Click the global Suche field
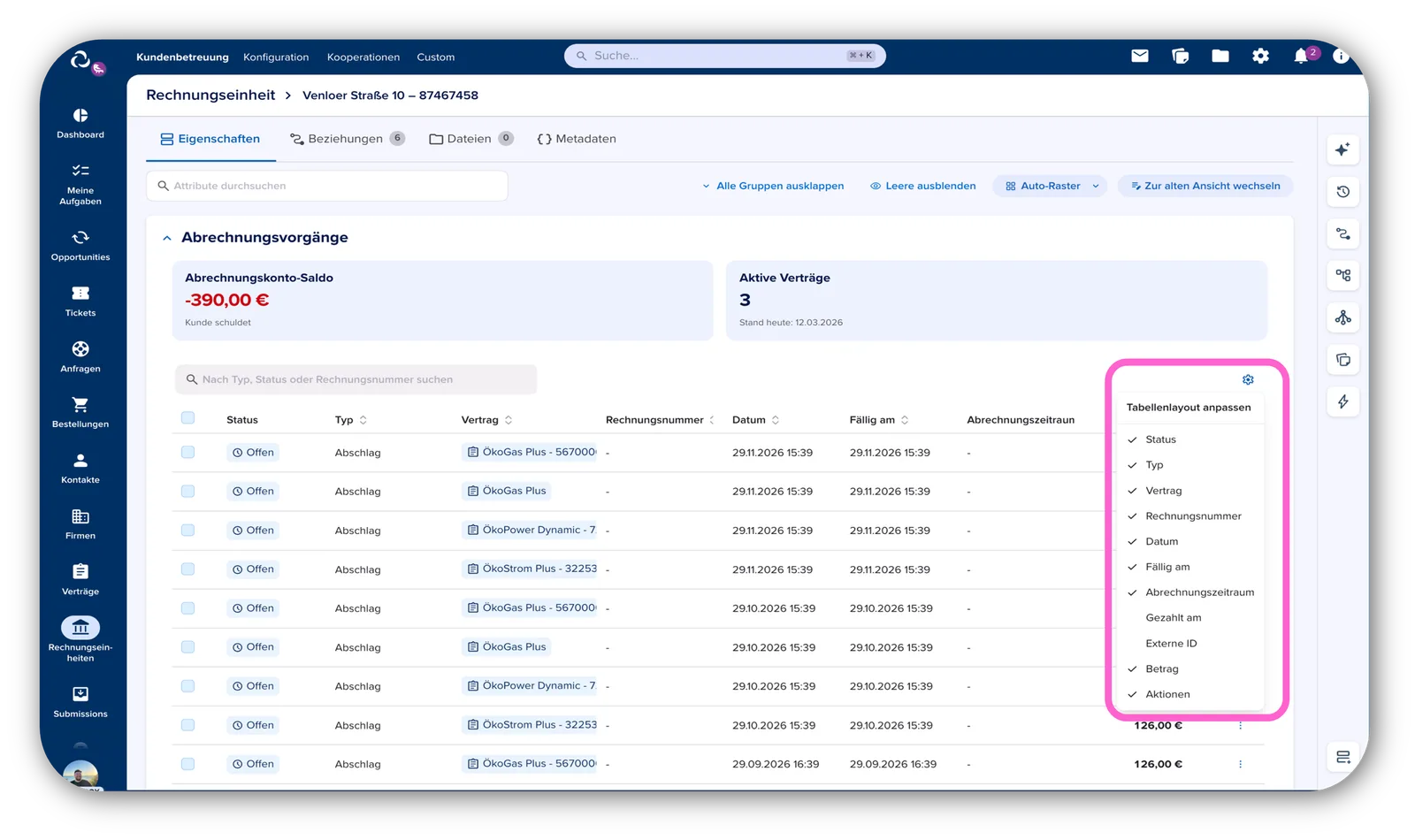 (x=725, y=56)
